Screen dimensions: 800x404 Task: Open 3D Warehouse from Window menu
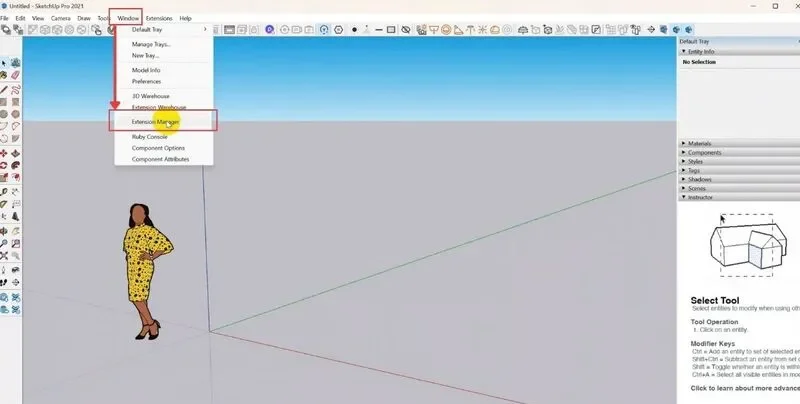(x=164, y=96)
